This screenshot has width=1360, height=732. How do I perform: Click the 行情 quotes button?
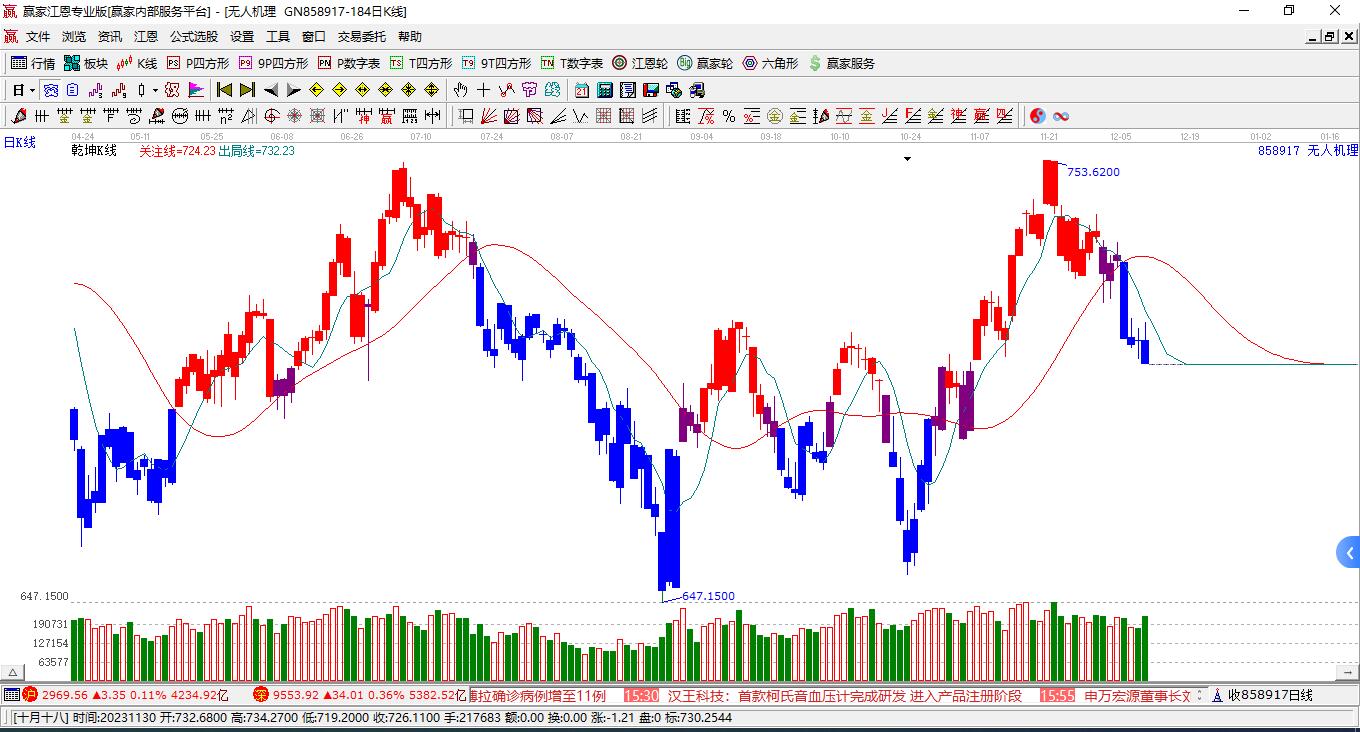tap(33, 63)
